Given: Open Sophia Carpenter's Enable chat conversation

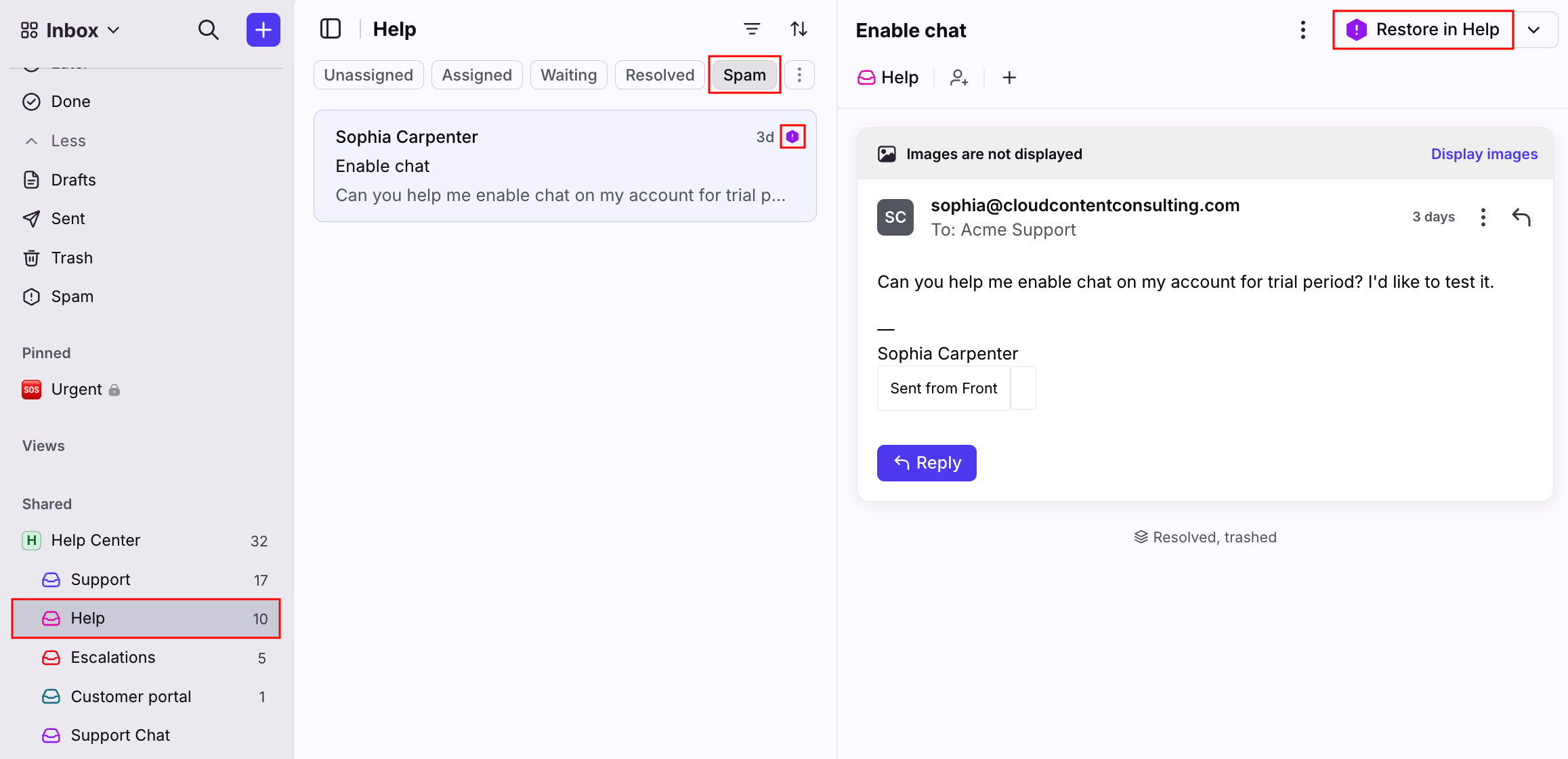Looking at the screenshot, I should (565, 166).
